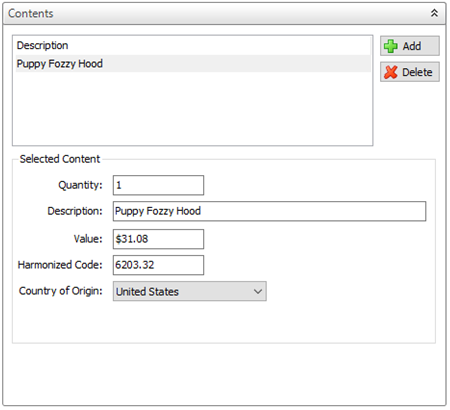The image size is (450, 410).
Task: Collapse the Contents panel with double chevron
Action: tap(434, 13)
